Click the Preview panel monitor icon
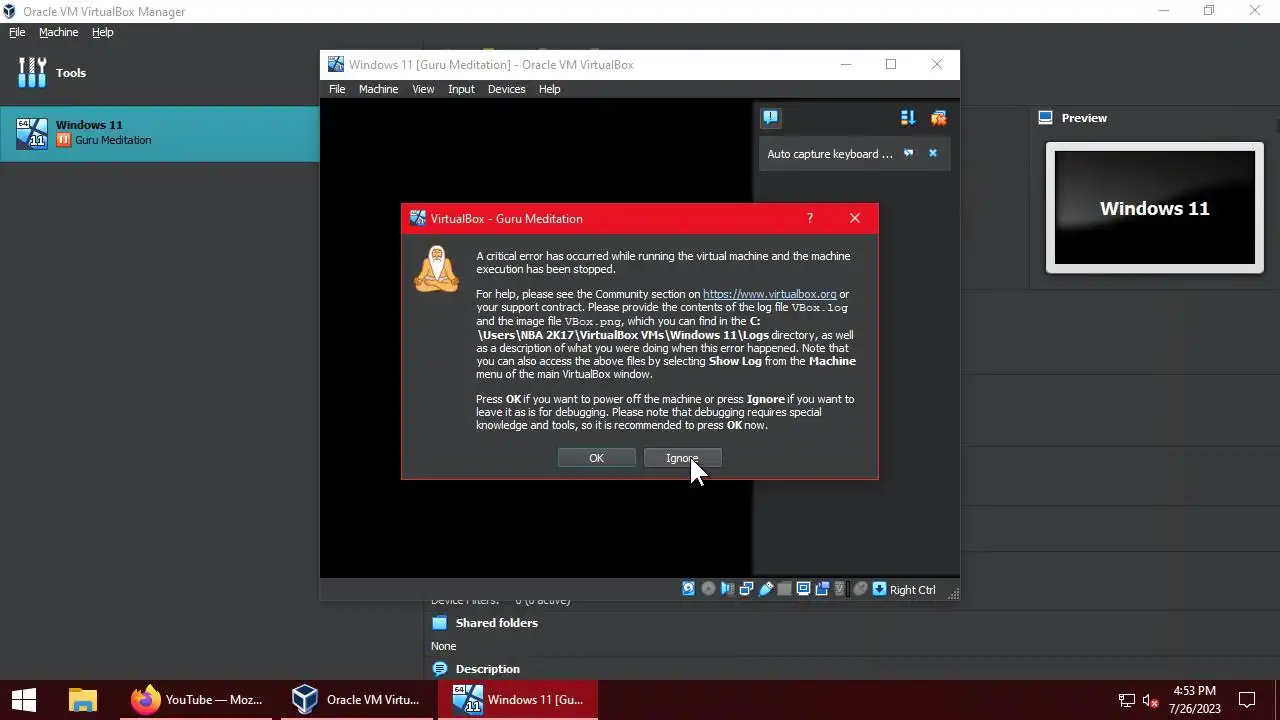 tap(1046, 118)
